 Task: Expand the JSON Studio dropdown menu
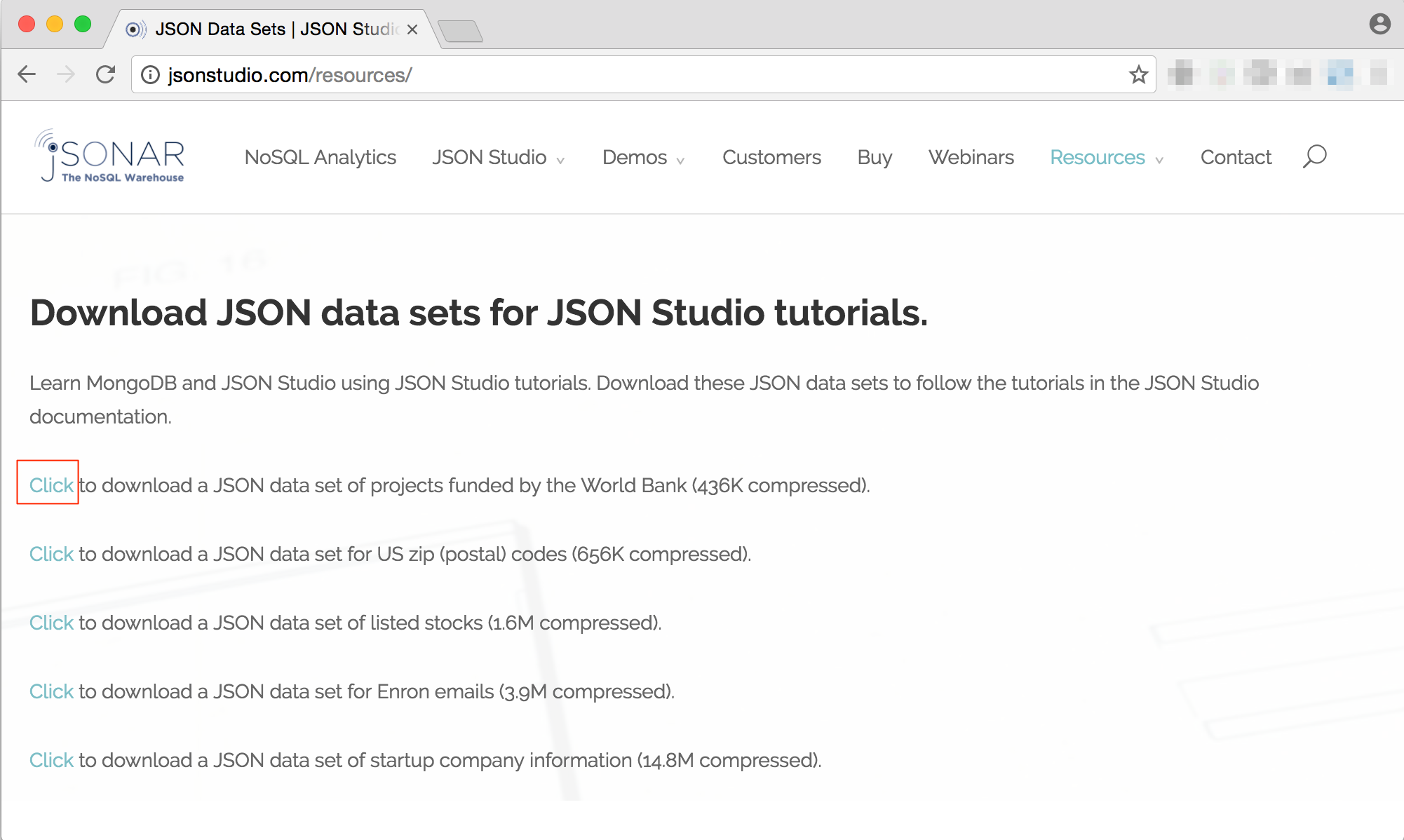tap(490, 158)
